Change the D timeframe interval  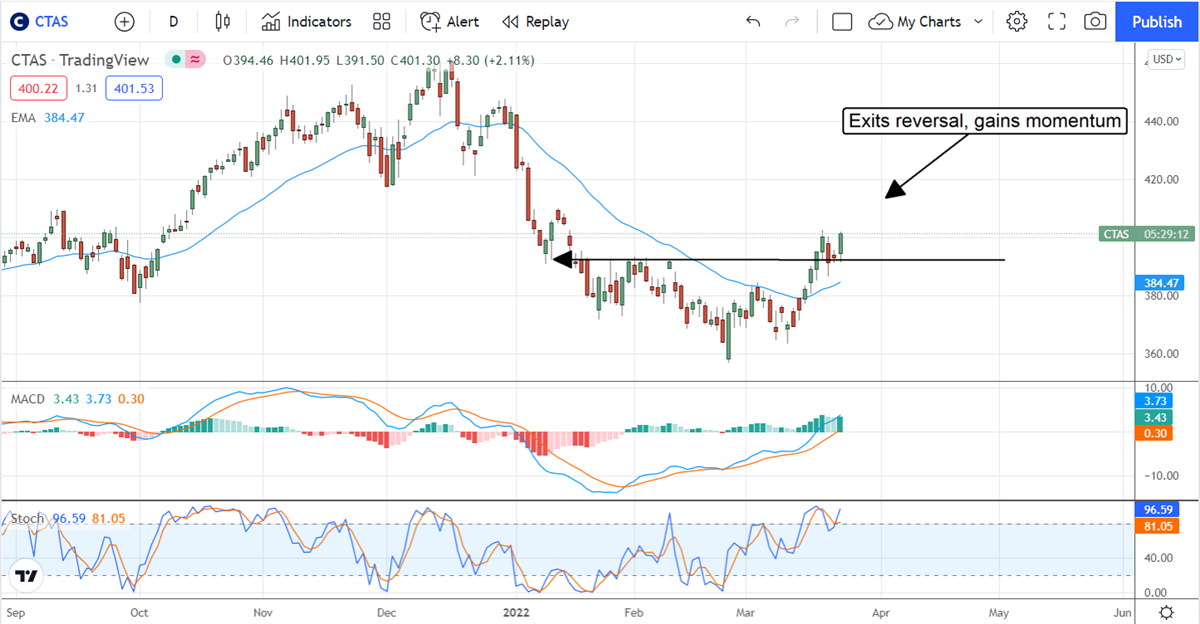click(x=174, y=21)
